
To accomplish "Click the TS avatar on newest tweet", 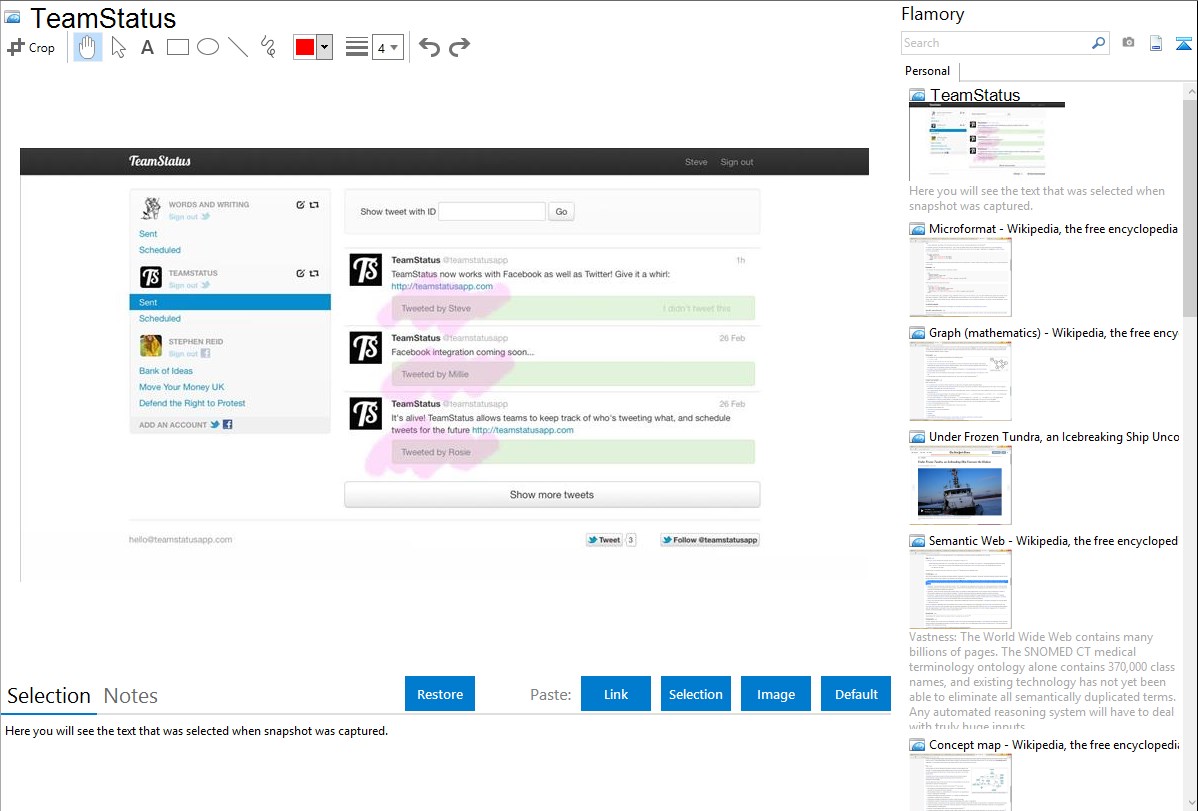I will click(x=365, y=270).
